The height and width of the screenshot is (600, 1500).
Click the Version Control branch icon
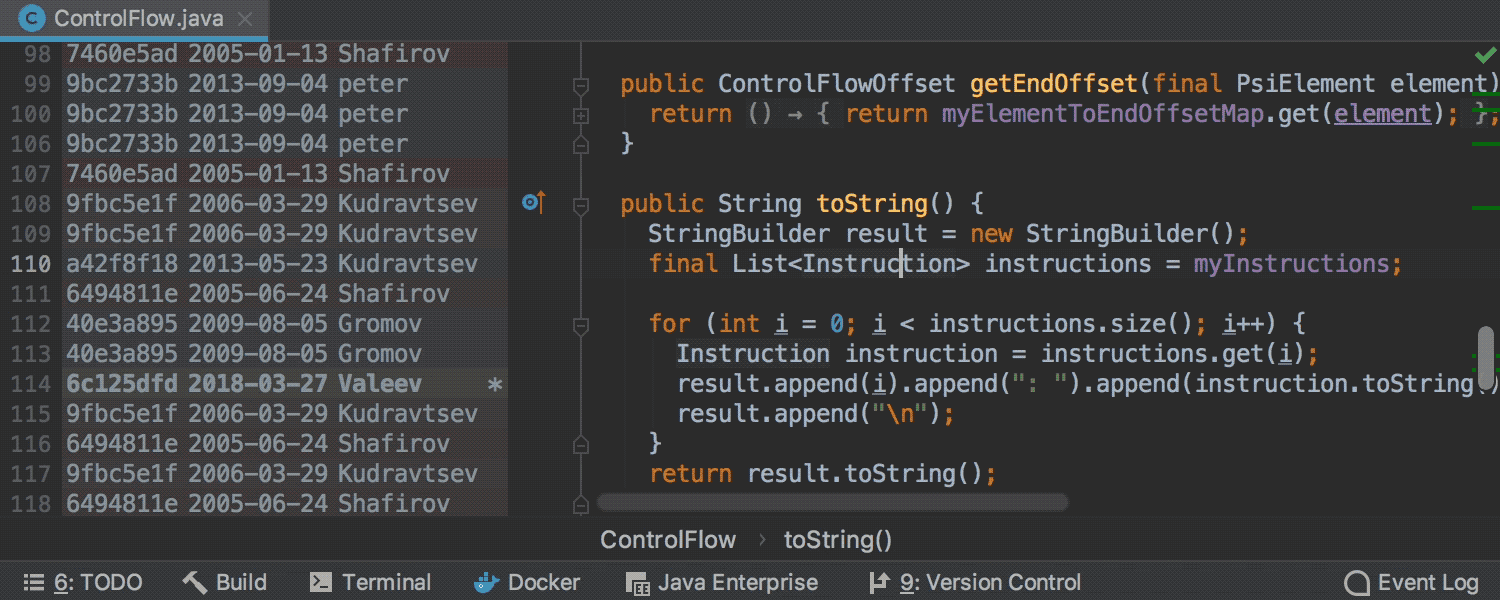(879, 582)
